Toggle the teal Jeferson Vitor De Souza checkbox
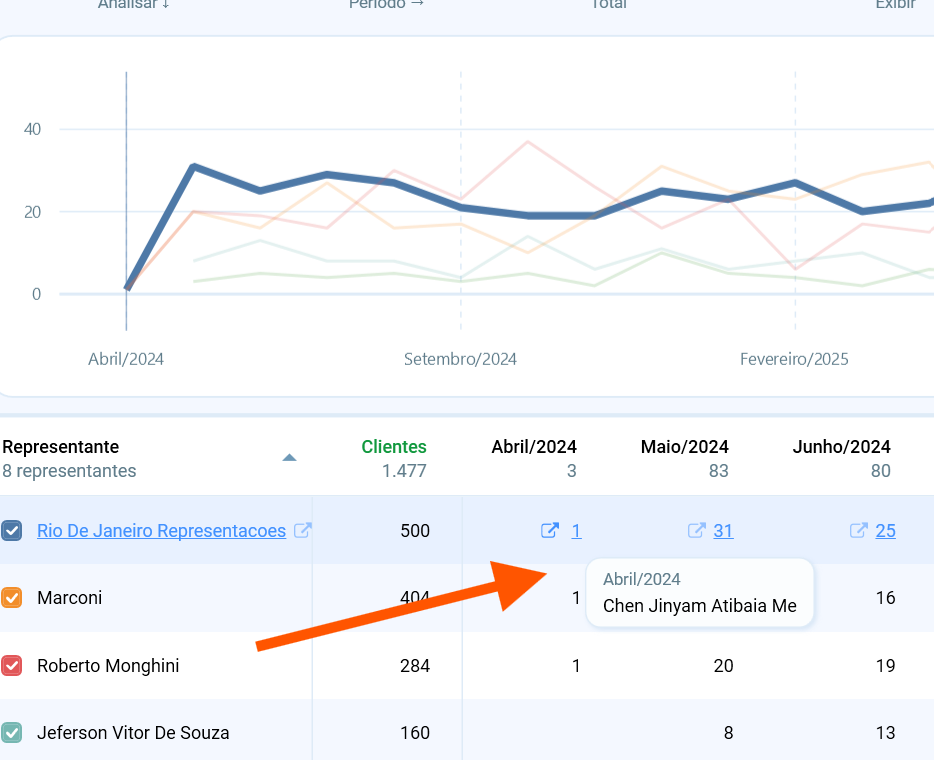Viewport: 934px width, 760px height. (11, 733)
